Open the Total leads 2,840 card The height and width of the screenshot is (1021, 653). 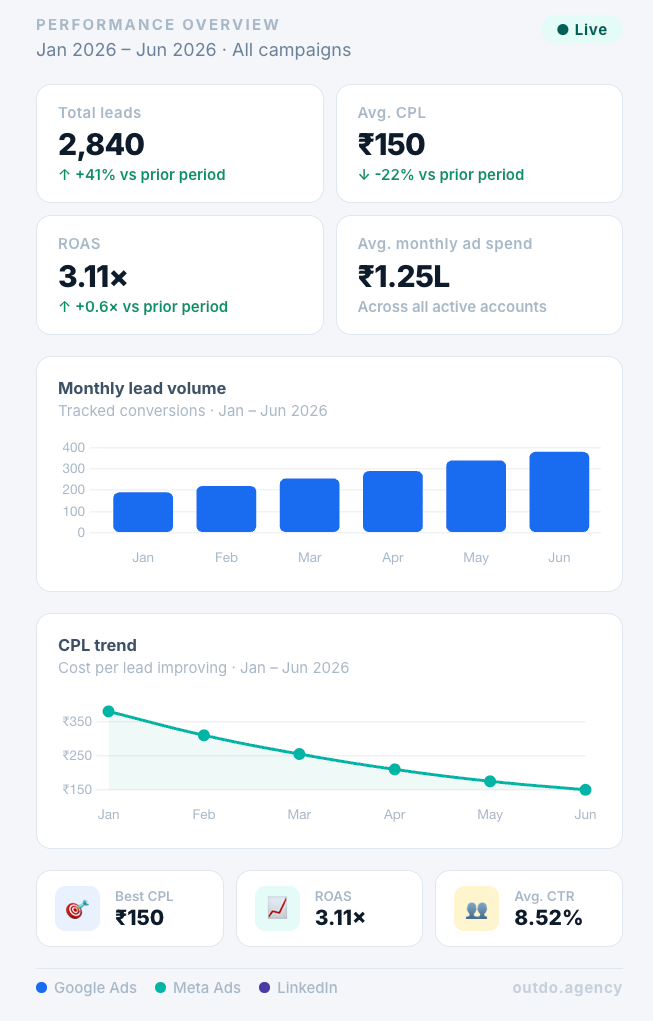click(x=180, y=143)
